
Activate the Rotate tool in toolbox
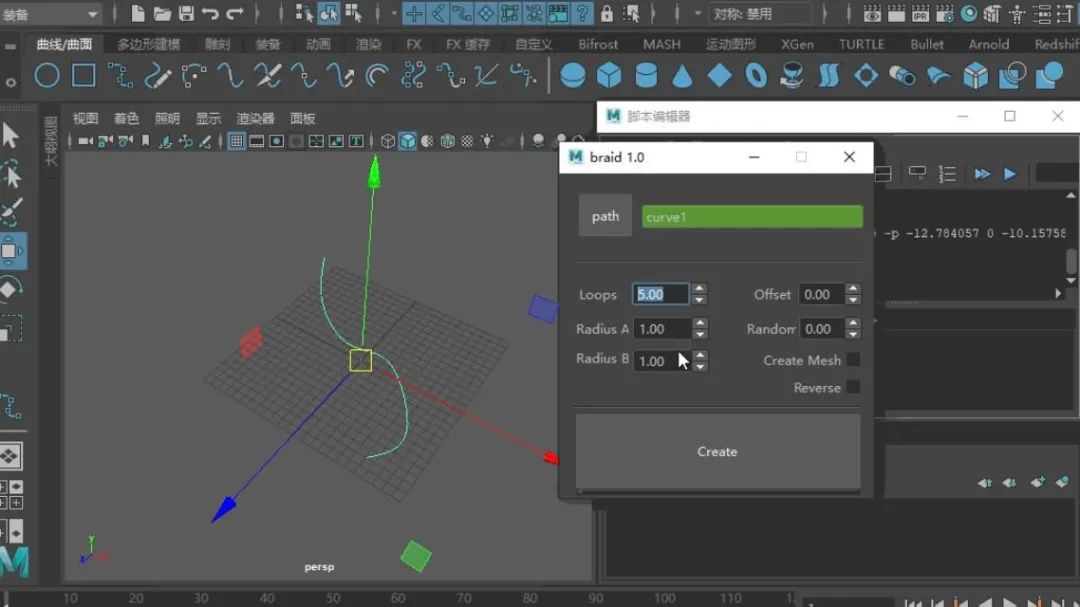[10, 289]
